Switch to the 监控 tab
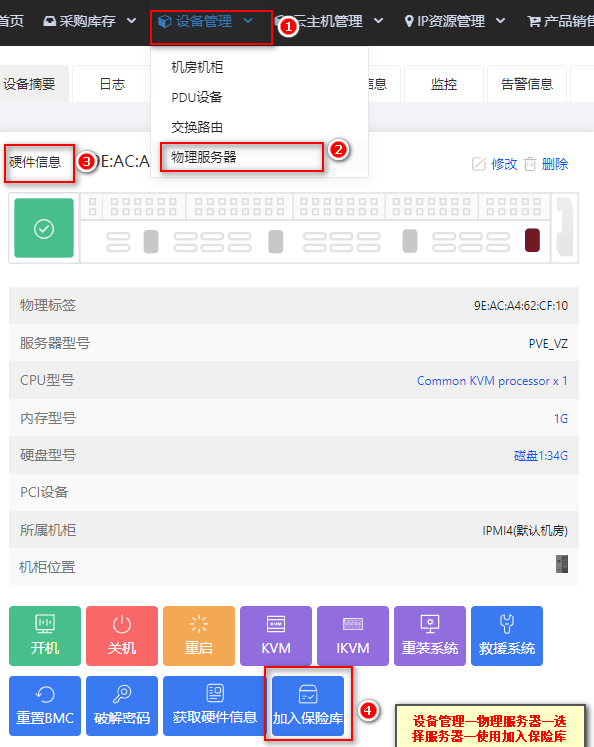Viewport: 594px width, 747px height. [x=443, y=84]
